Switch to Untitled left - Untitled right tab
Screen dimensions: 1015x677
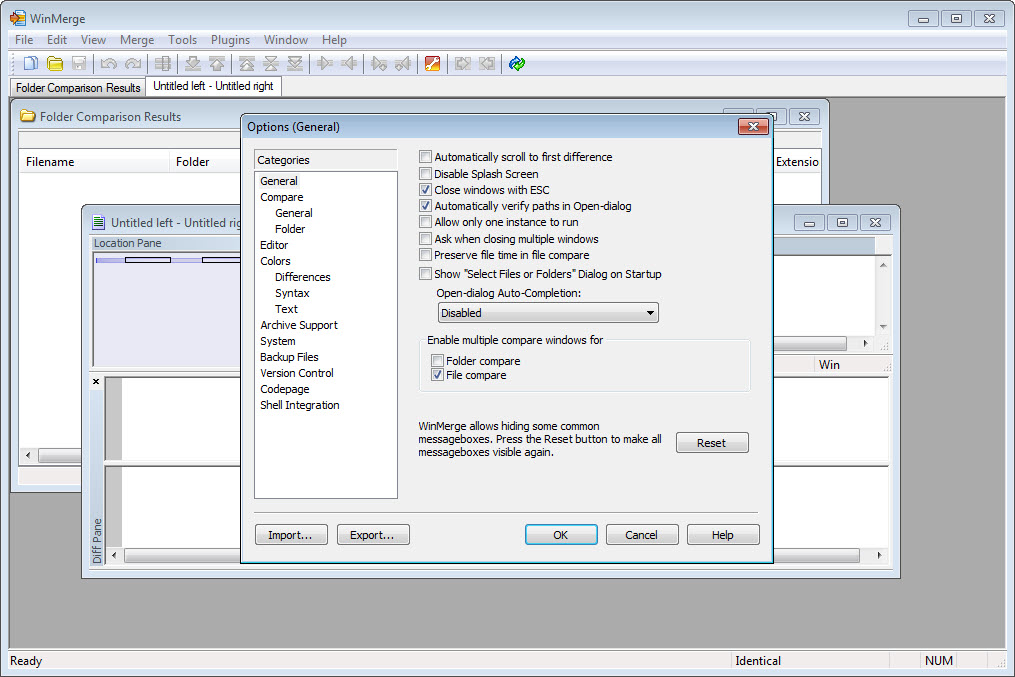(214, 86)
